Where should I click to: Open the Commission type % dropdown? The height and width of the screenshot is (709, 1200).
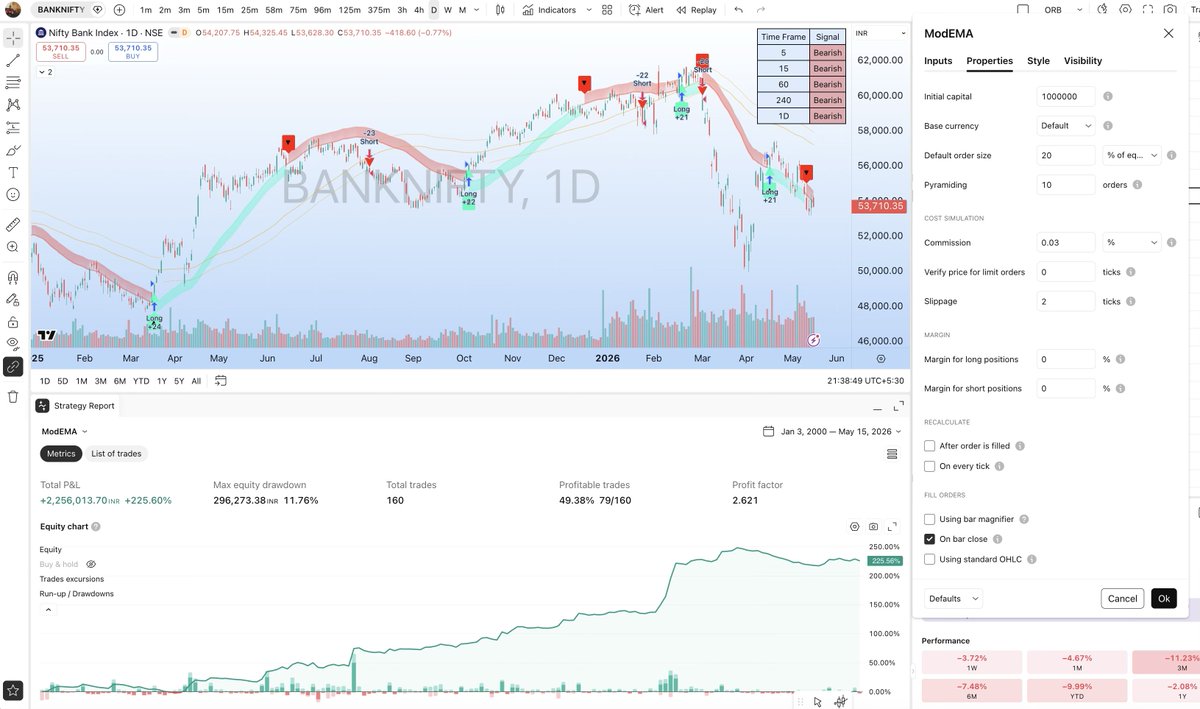pos(1132,242)
